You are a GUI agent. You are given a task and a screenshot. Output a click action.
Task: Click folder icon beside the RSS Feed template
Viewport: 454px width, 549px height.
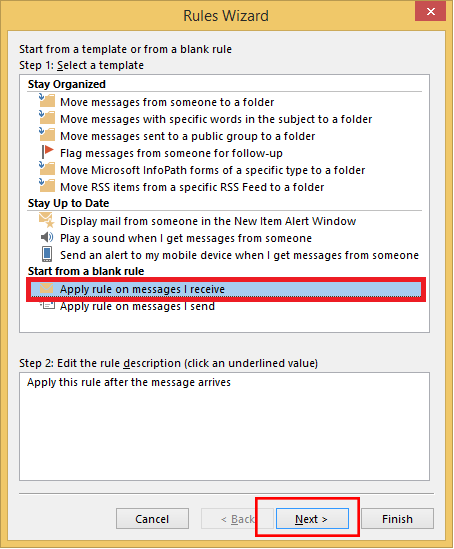pos(47,186)
